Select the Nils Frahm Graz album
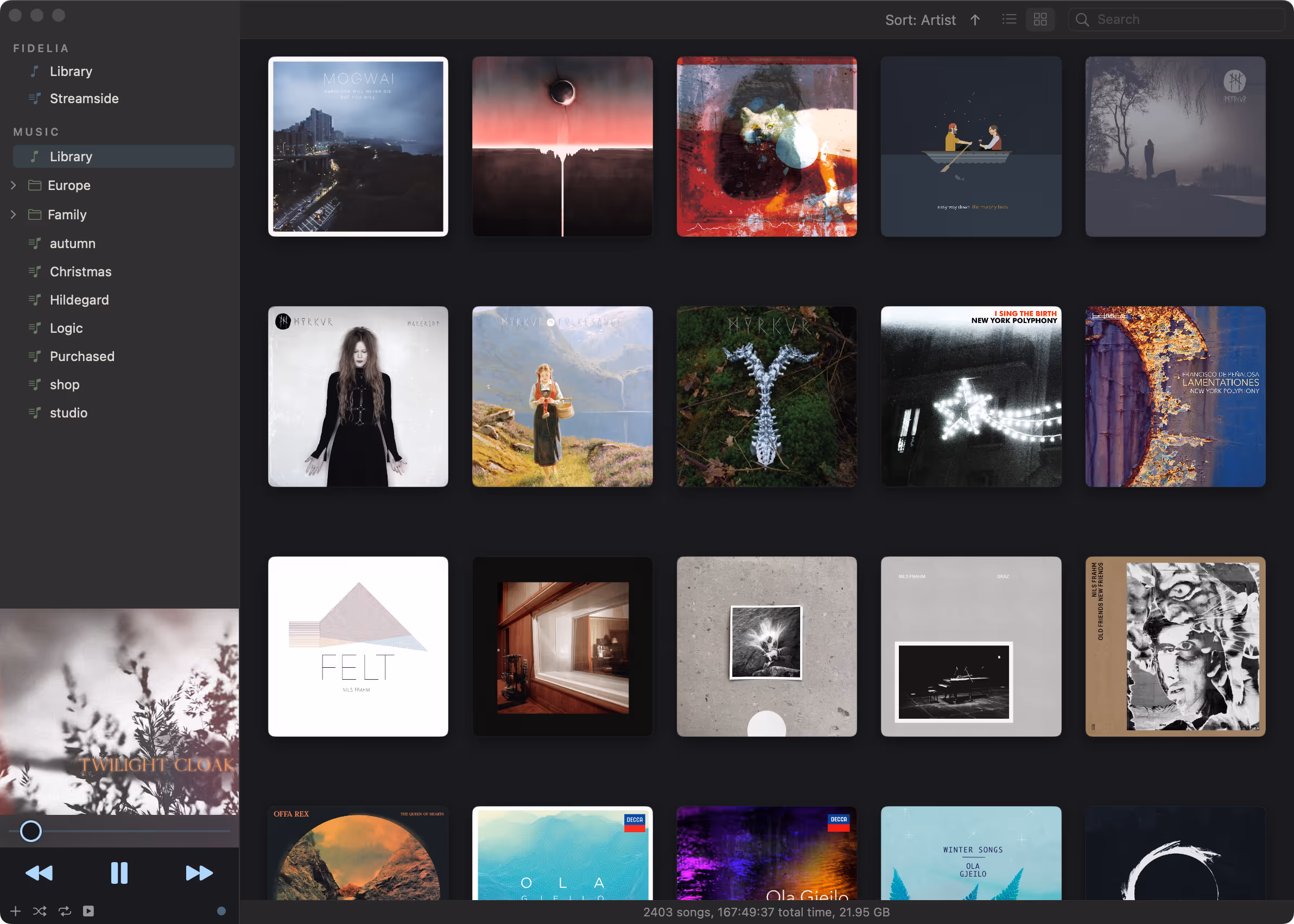Screen dimensions: 1294x924 971,647
